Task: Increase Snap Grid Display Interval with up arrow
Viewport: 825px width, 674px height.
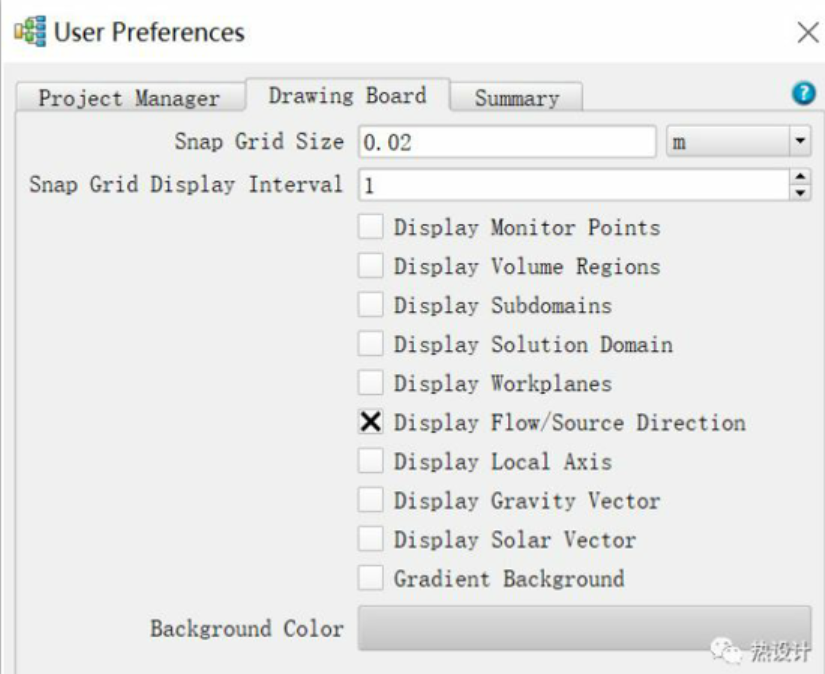Action: (800, 177)
